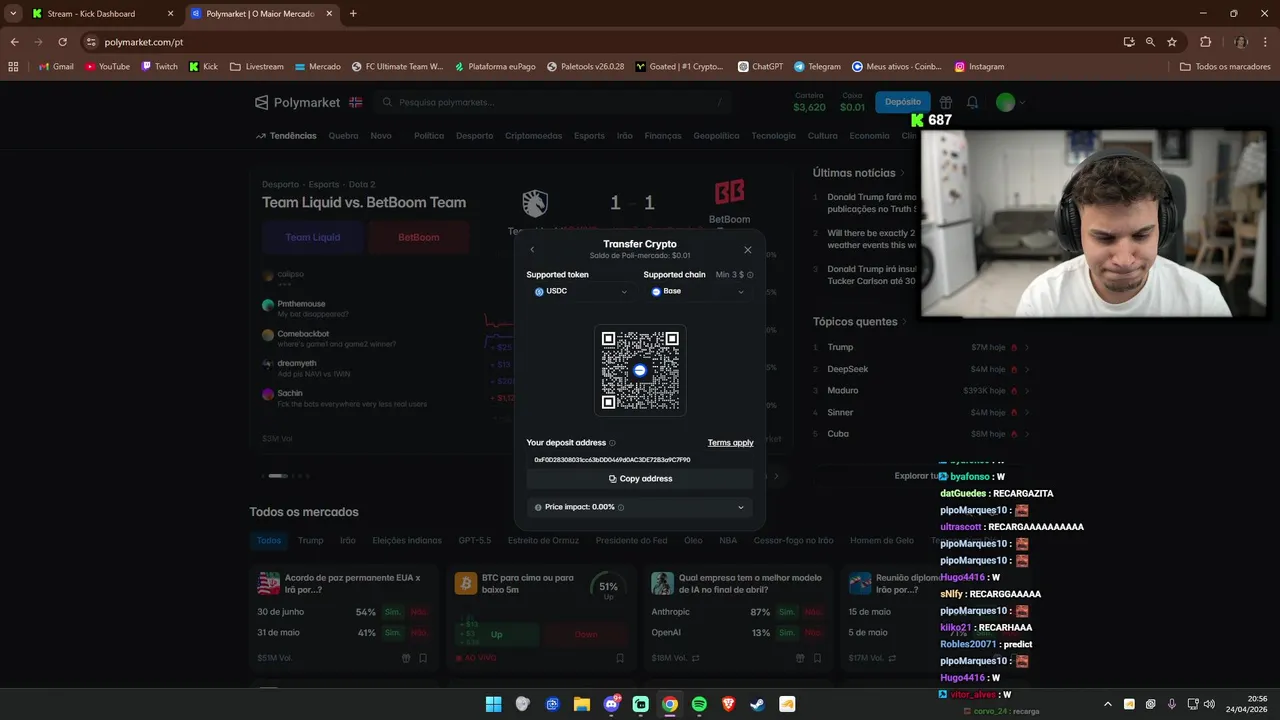Open the Windows Start menu
Image resolution: width=1280 pixels, height=720 pixels.
(x=493, y=704)
